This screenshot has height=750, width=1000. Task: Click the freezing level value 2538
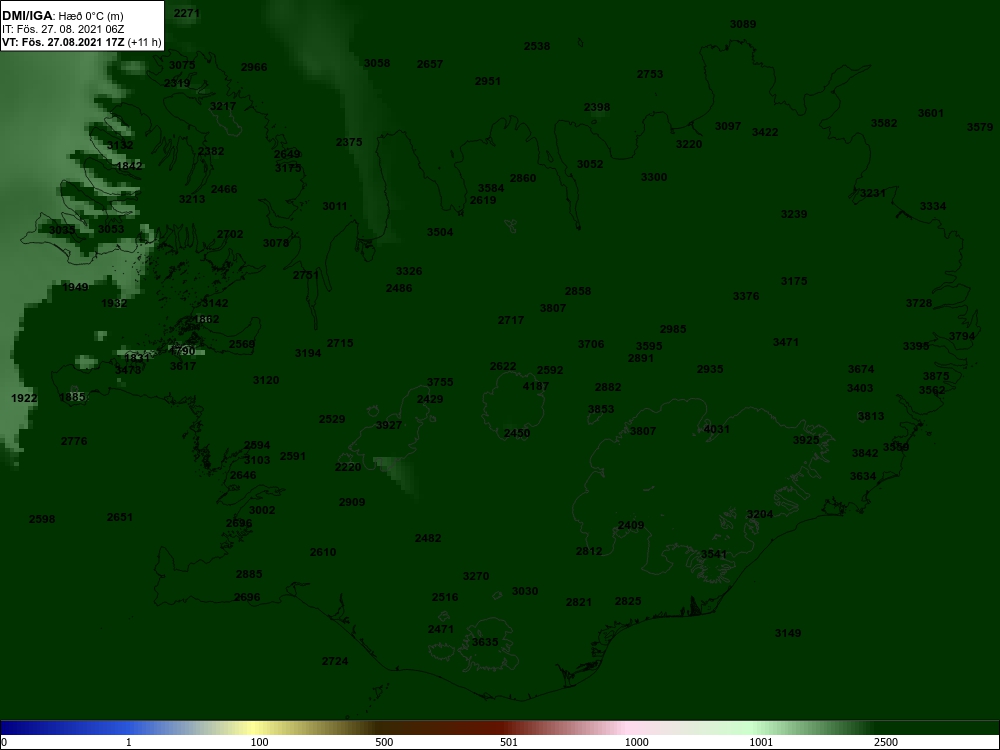coord(537,46)
